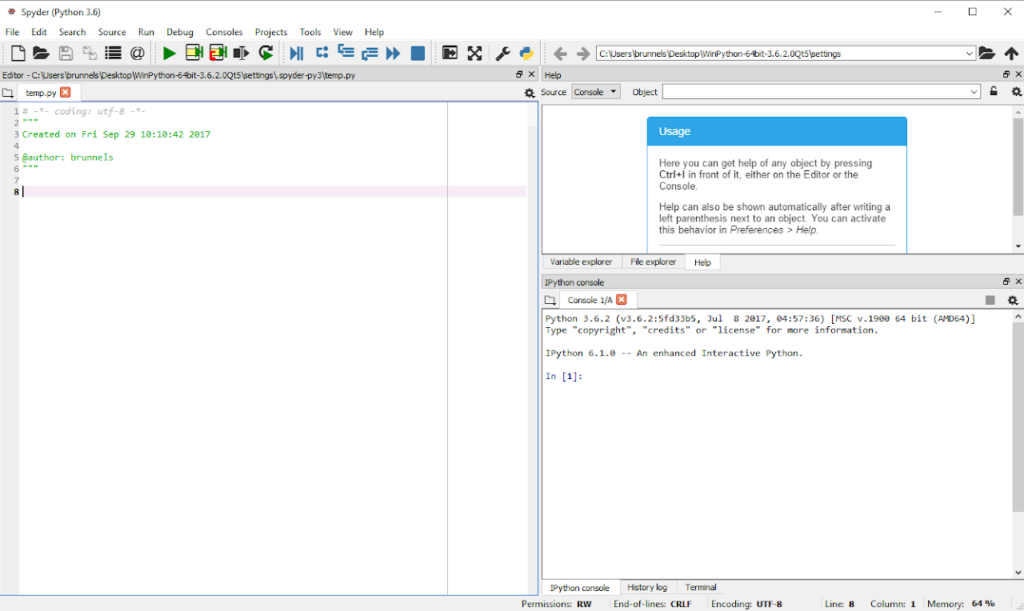The width and height of the screenshot is (1024, 611).
Task: Open the Edit menu
Action: 39,32
